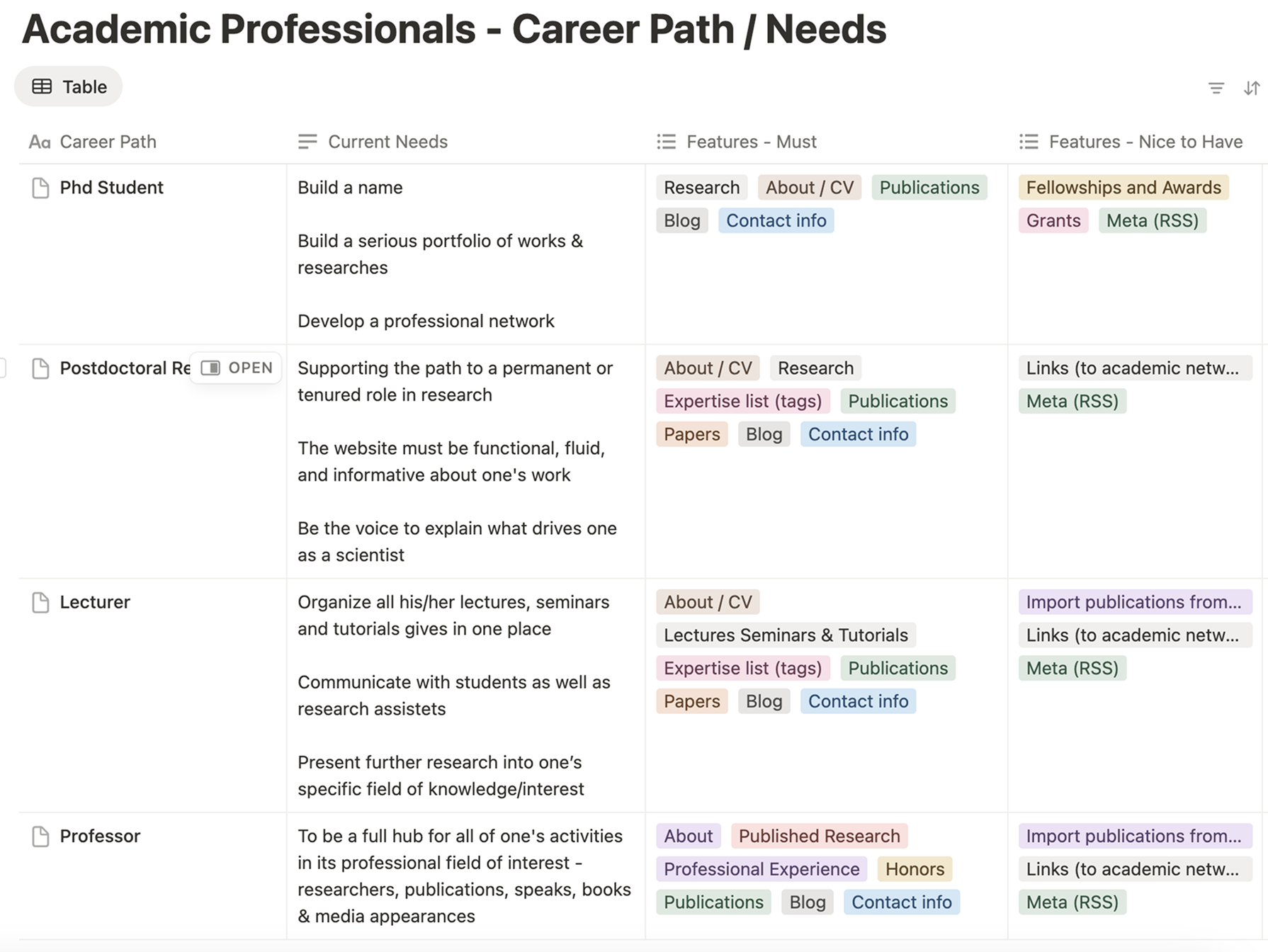The width and height of the screenshot is (1268, 952).
Task: Click the Lectures Seminars & Tutorials tag
Action: tap(785, 635)
